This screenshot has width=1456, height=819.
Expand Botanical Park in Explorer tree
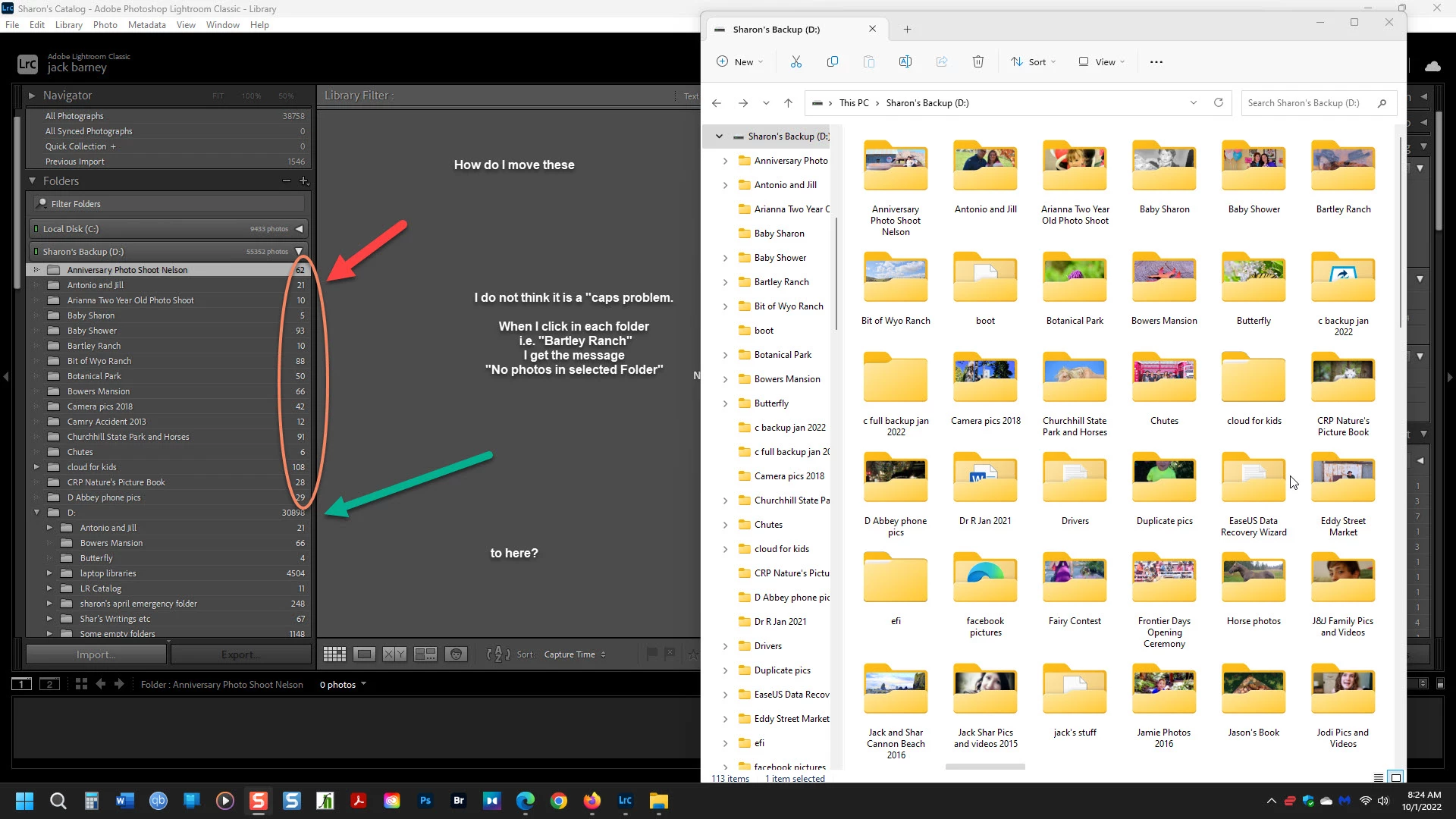point(725,355)
